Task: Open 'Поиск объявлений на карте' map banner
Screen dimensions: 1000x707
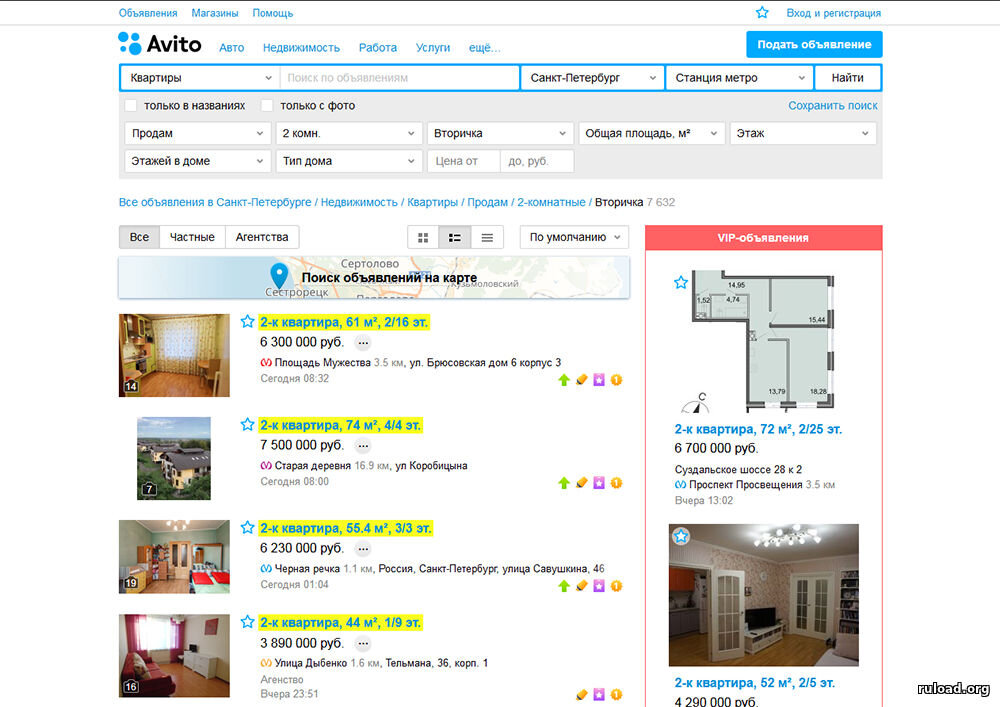Action: (x=374, y=277)
